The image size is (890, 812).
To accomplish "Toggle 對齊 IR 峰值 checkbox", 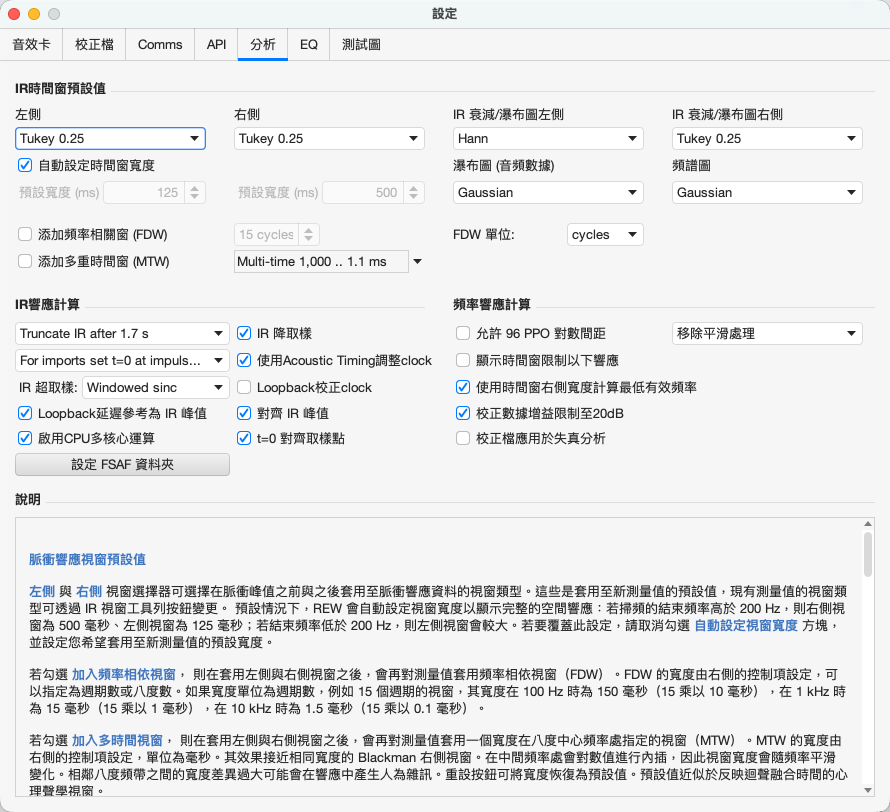I will click(x=244, y=413).
